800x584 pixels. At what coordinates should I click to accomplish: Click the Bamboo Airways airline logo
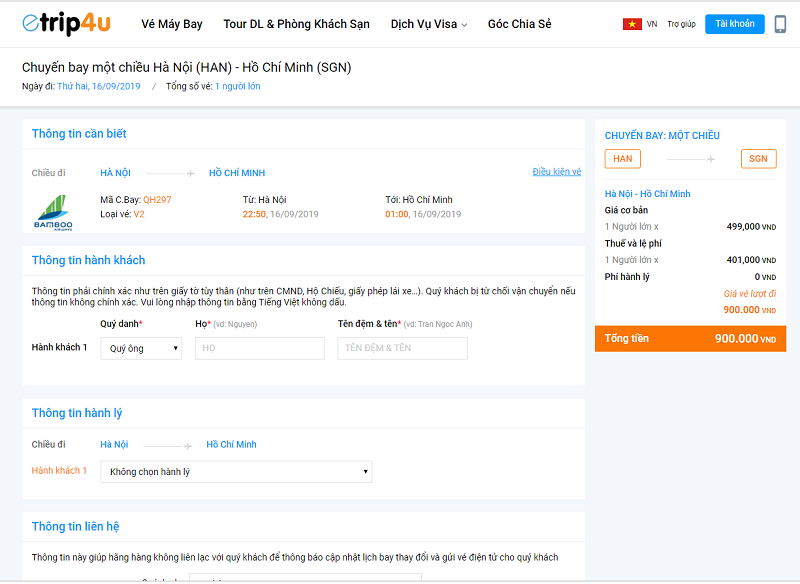50,209
